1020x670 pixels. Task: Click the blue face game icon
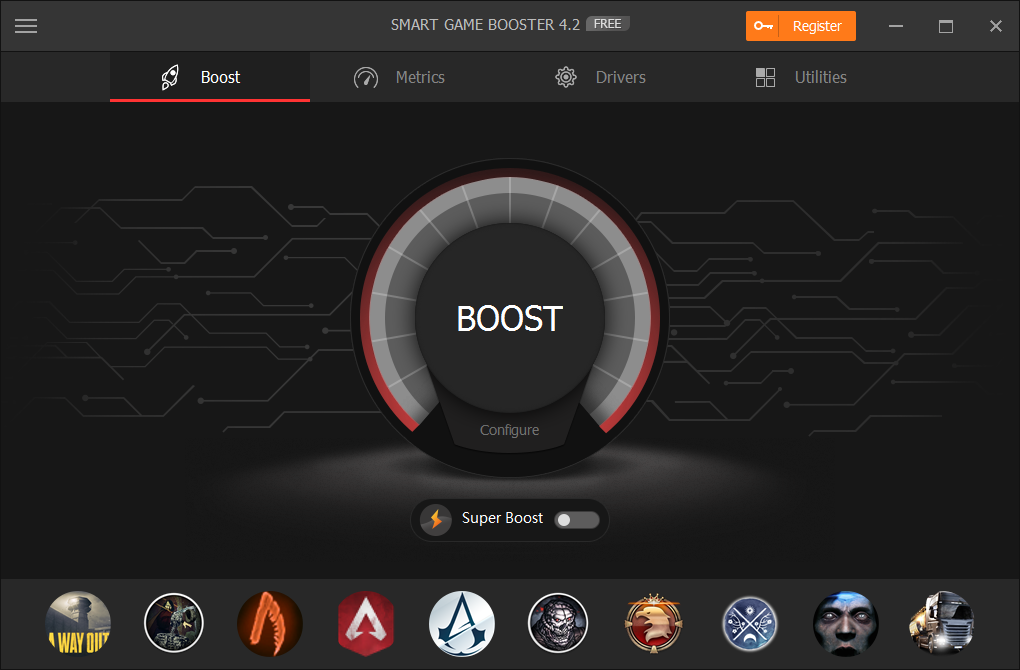(x=846, y=623)
